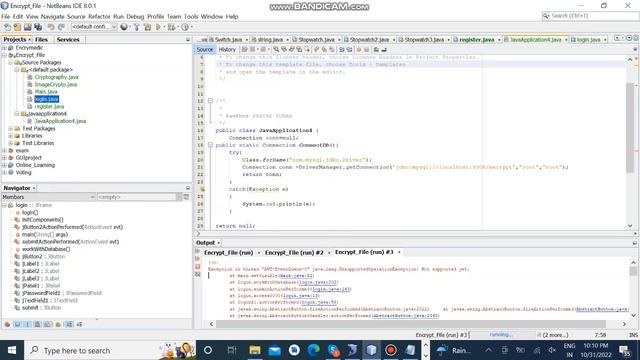The width and height of the screenshot is (640, 360).
Task: Click the Debug Project toolbar icon
Action: [172, 27]
